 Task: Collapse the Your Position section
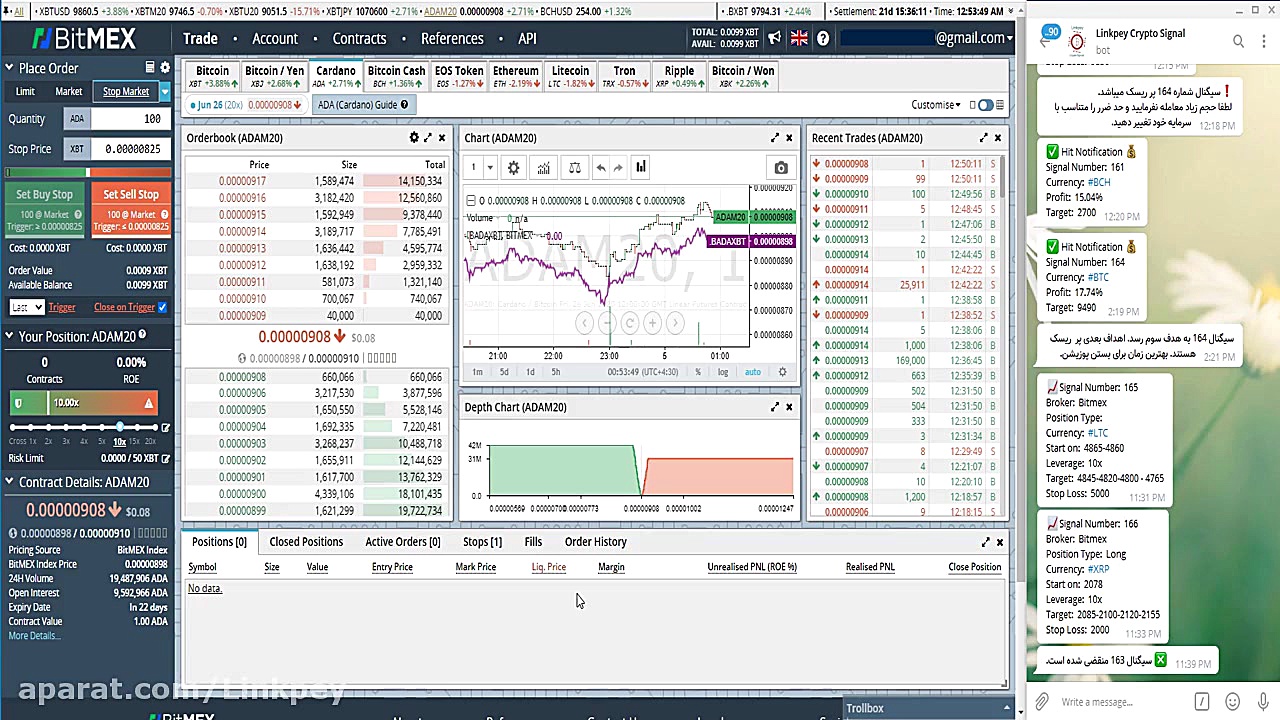9,336
